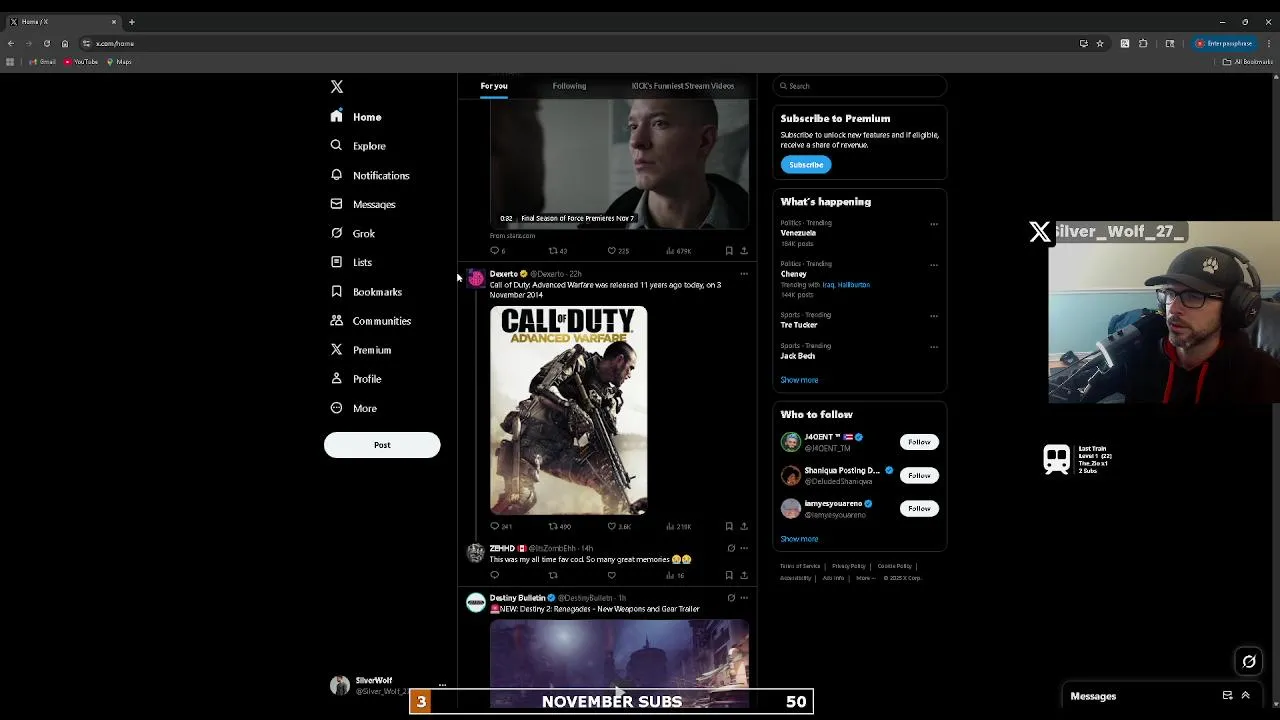Open the Jack Bech trending topic
The image size is (1280, 720).
[x=798, y=356]
